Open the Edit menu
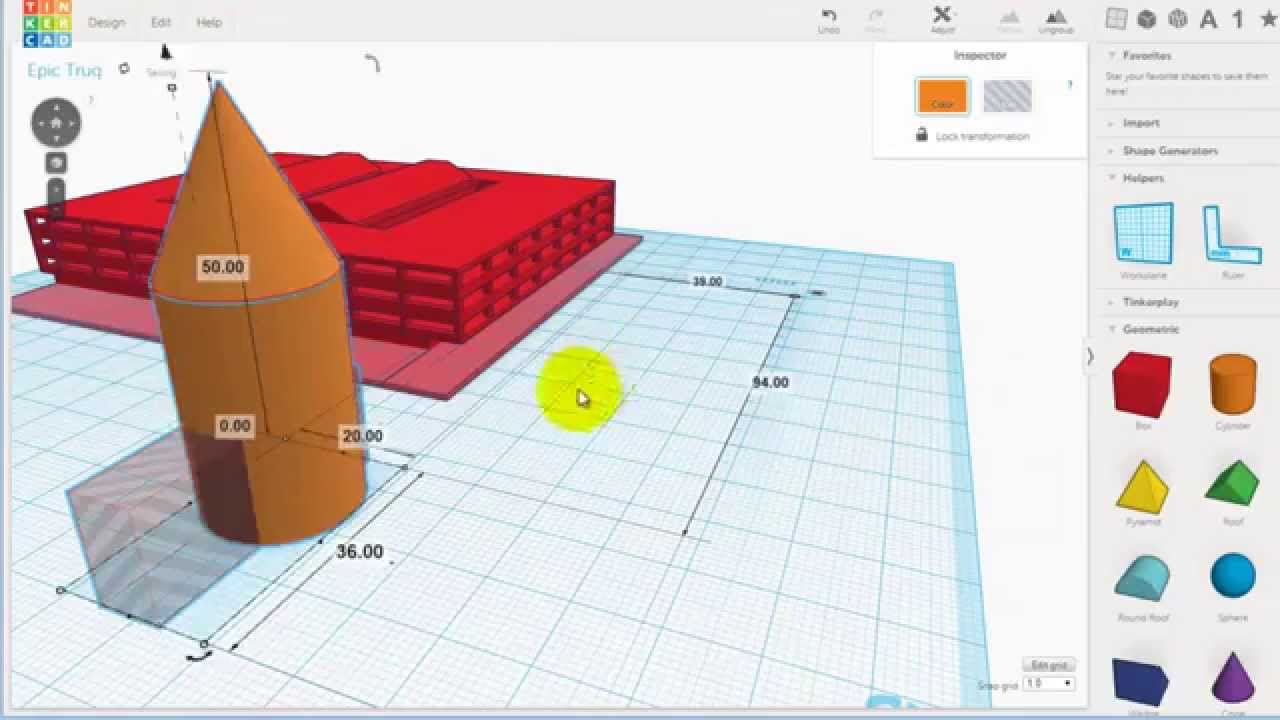This screenshot has width=1280, height=720. (161, 22)
